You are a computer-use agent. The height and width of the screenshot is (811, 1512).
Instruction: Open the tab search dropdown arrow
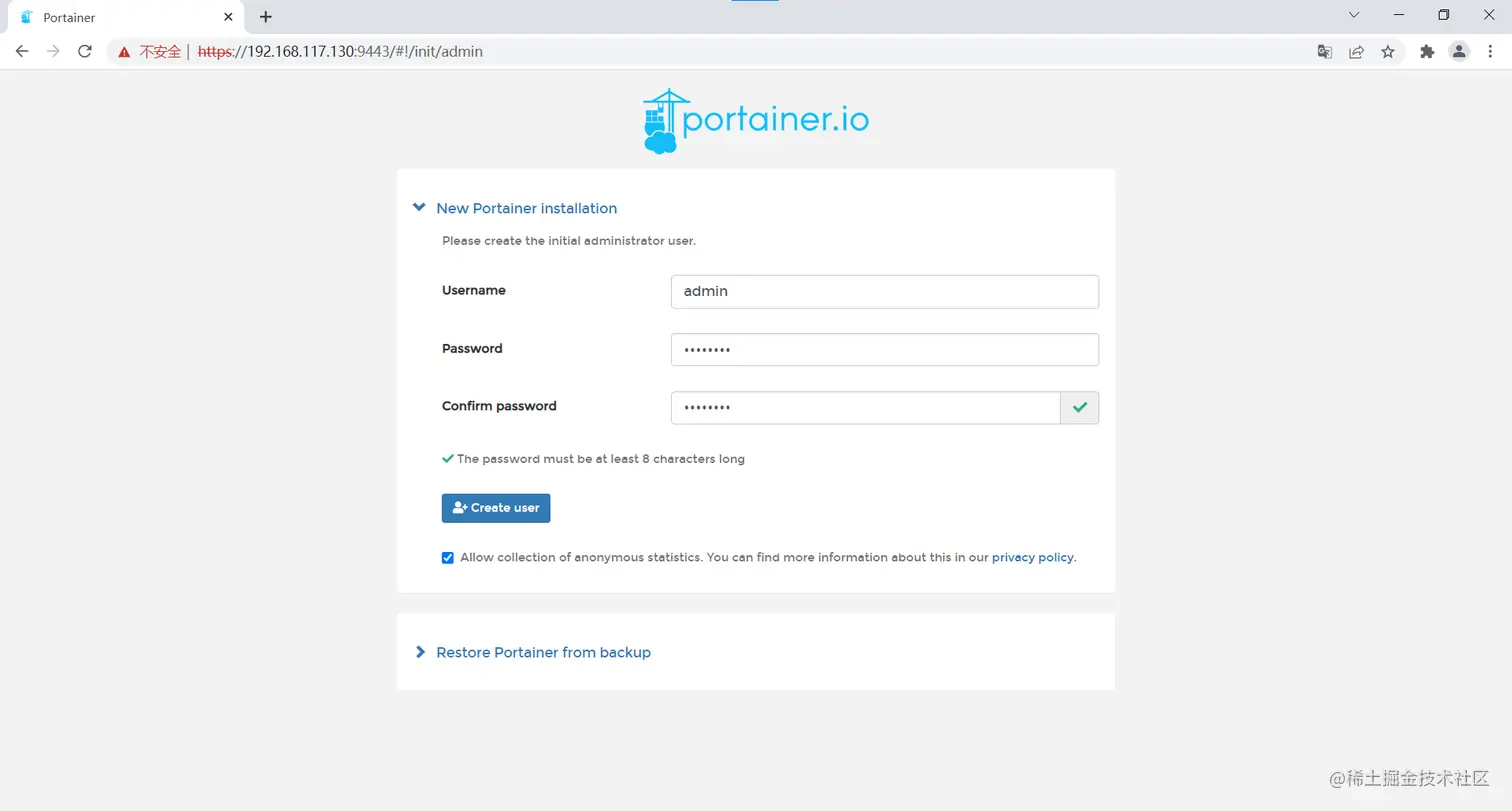[1354, 15]
